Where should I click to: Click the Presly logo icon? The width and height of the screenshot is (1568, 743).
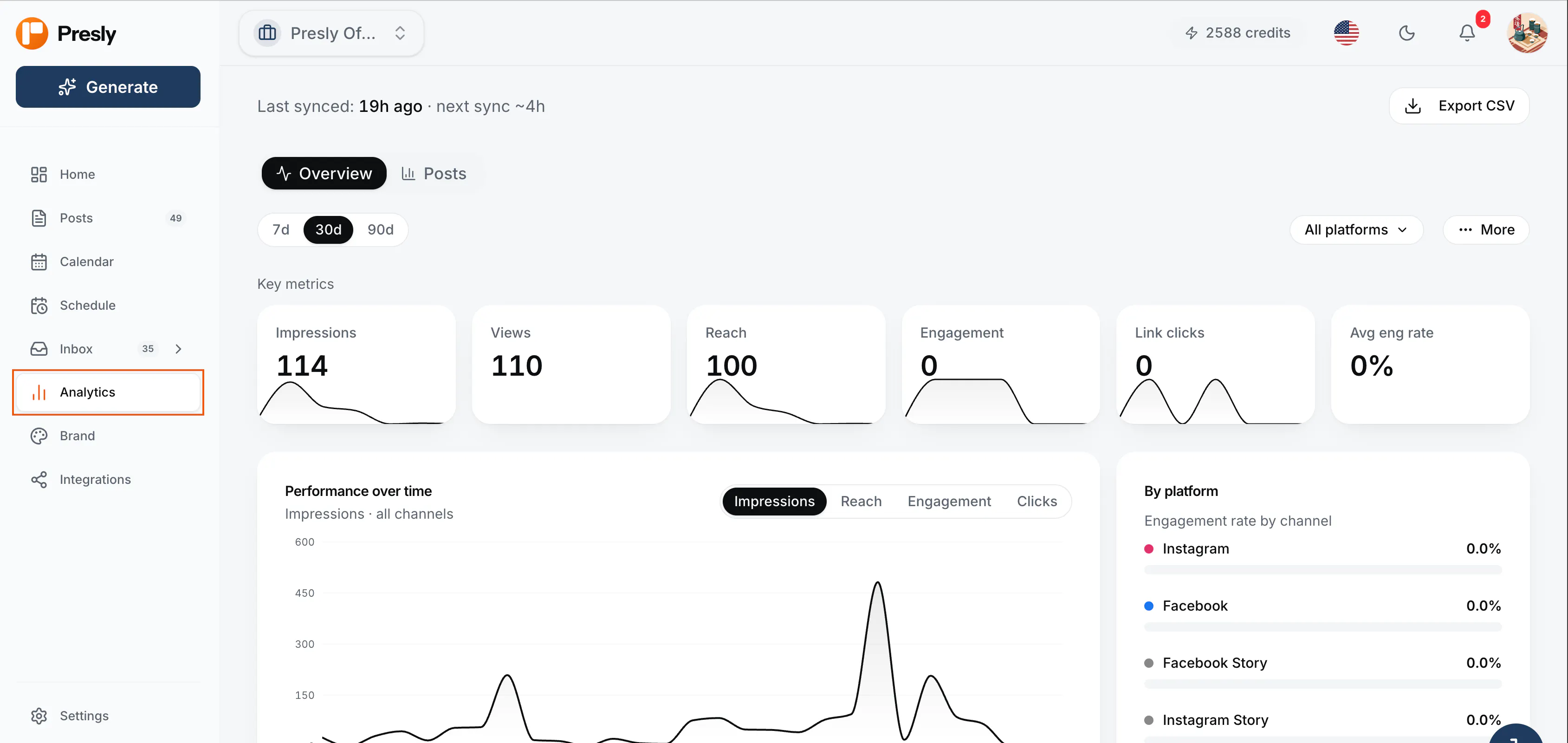32,33
